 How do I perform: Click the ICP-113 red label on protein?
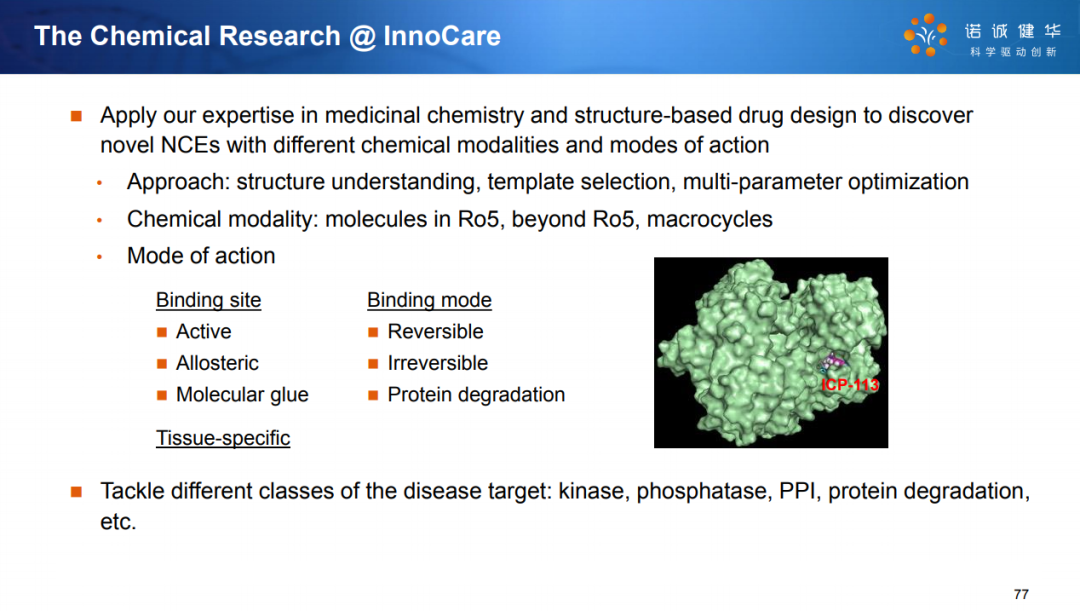click(850, 385)
